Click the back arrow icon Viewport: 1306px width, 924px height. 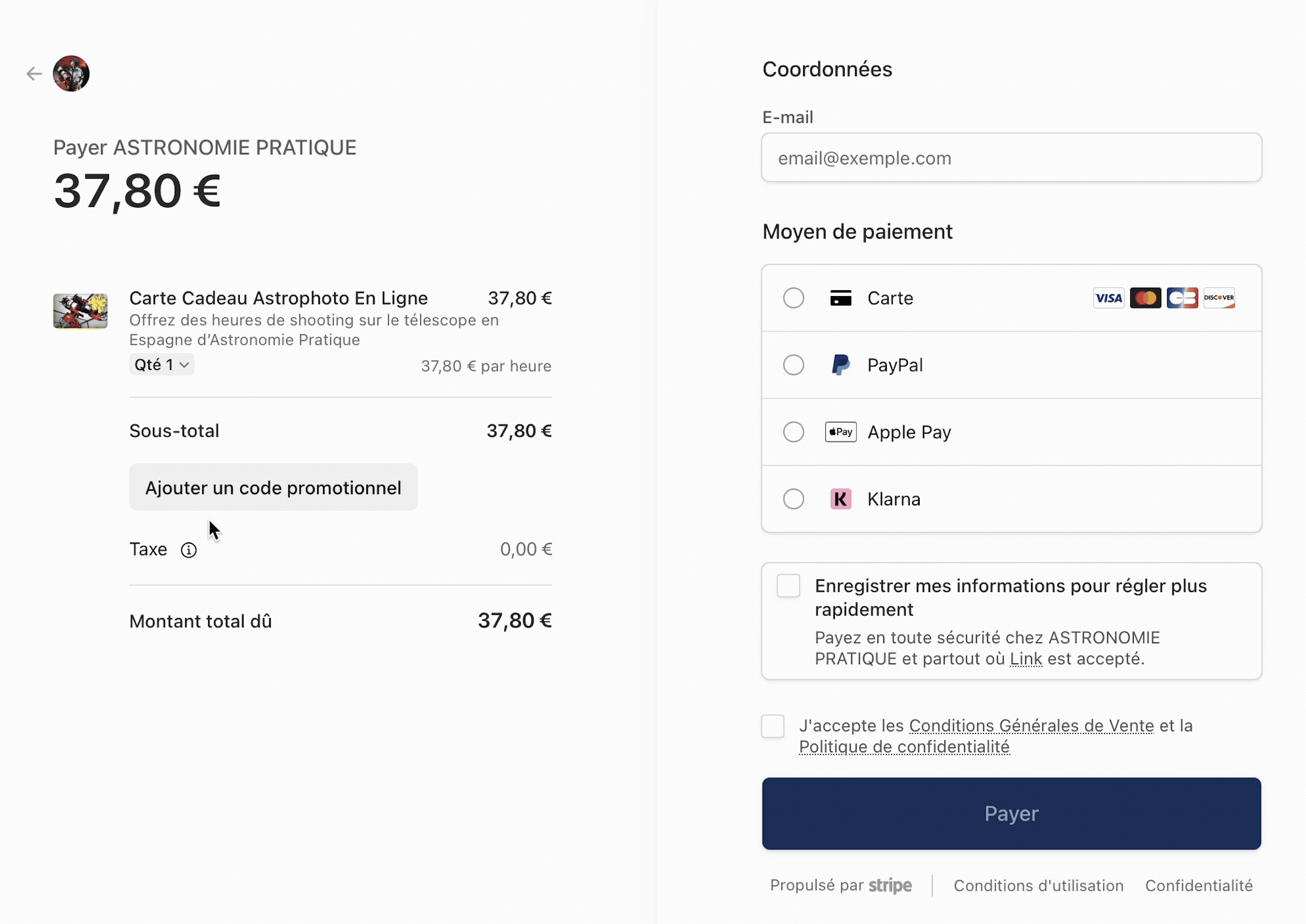pos(35,74)
